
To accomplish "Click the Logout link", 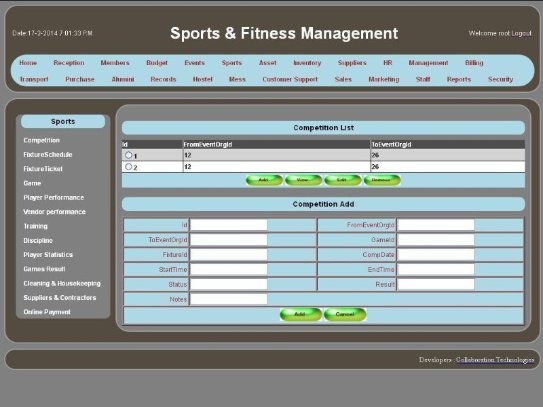I will [x=521, y=33].
